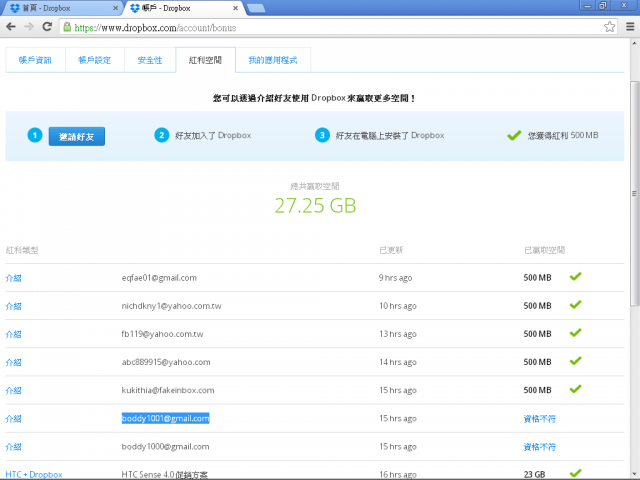The image size is (640, 480).
Task: Switch to the first Dropbox home browser tab
Action: [61, 8]
